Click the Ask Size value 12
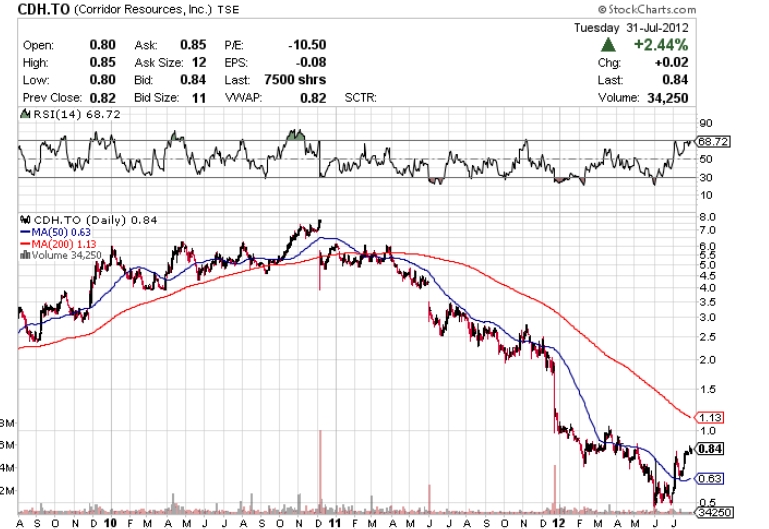This screenshot has height=529, width=769. [x=199, y=63]
